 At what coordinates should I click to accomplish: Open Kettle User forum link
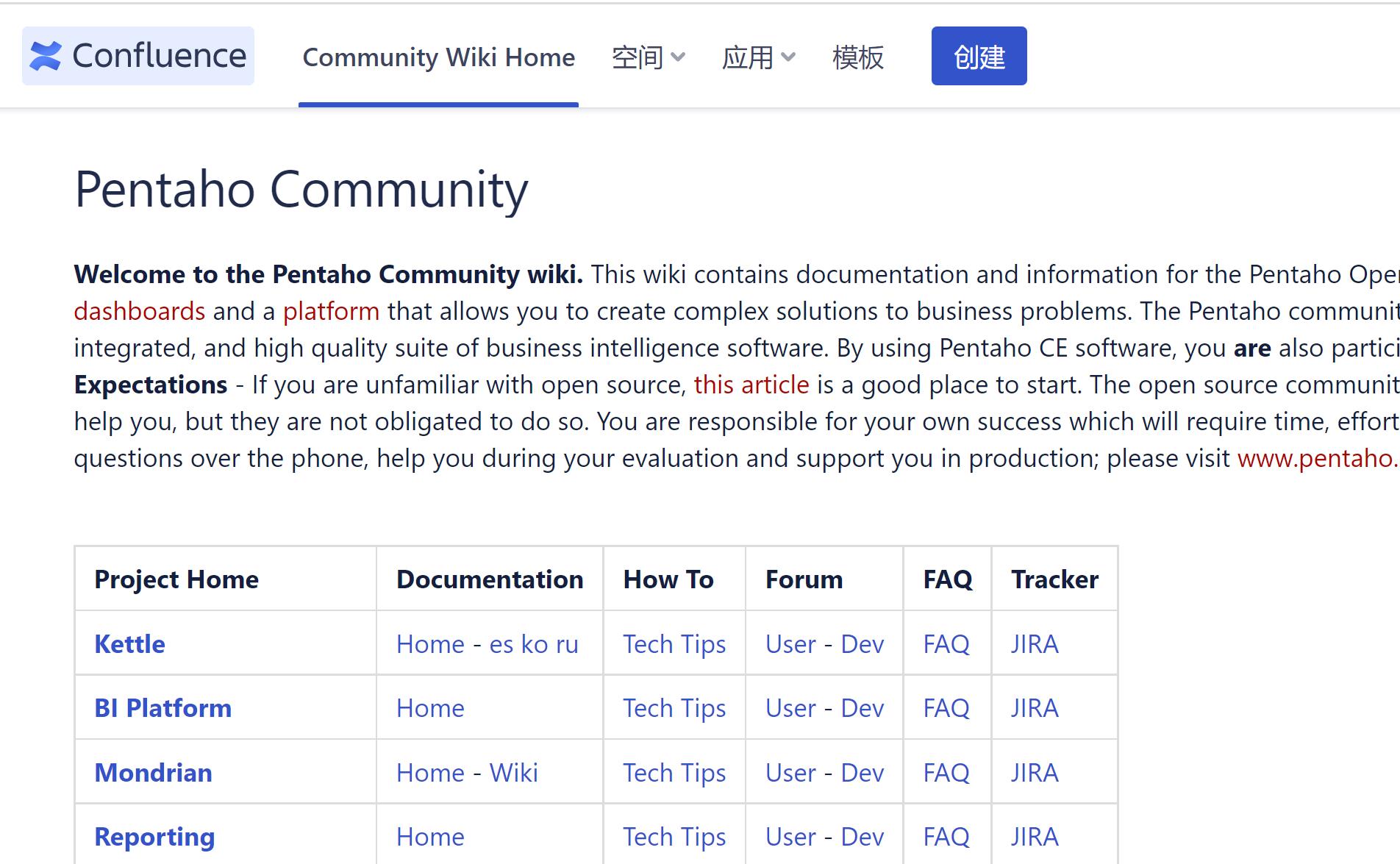point(790,644)
